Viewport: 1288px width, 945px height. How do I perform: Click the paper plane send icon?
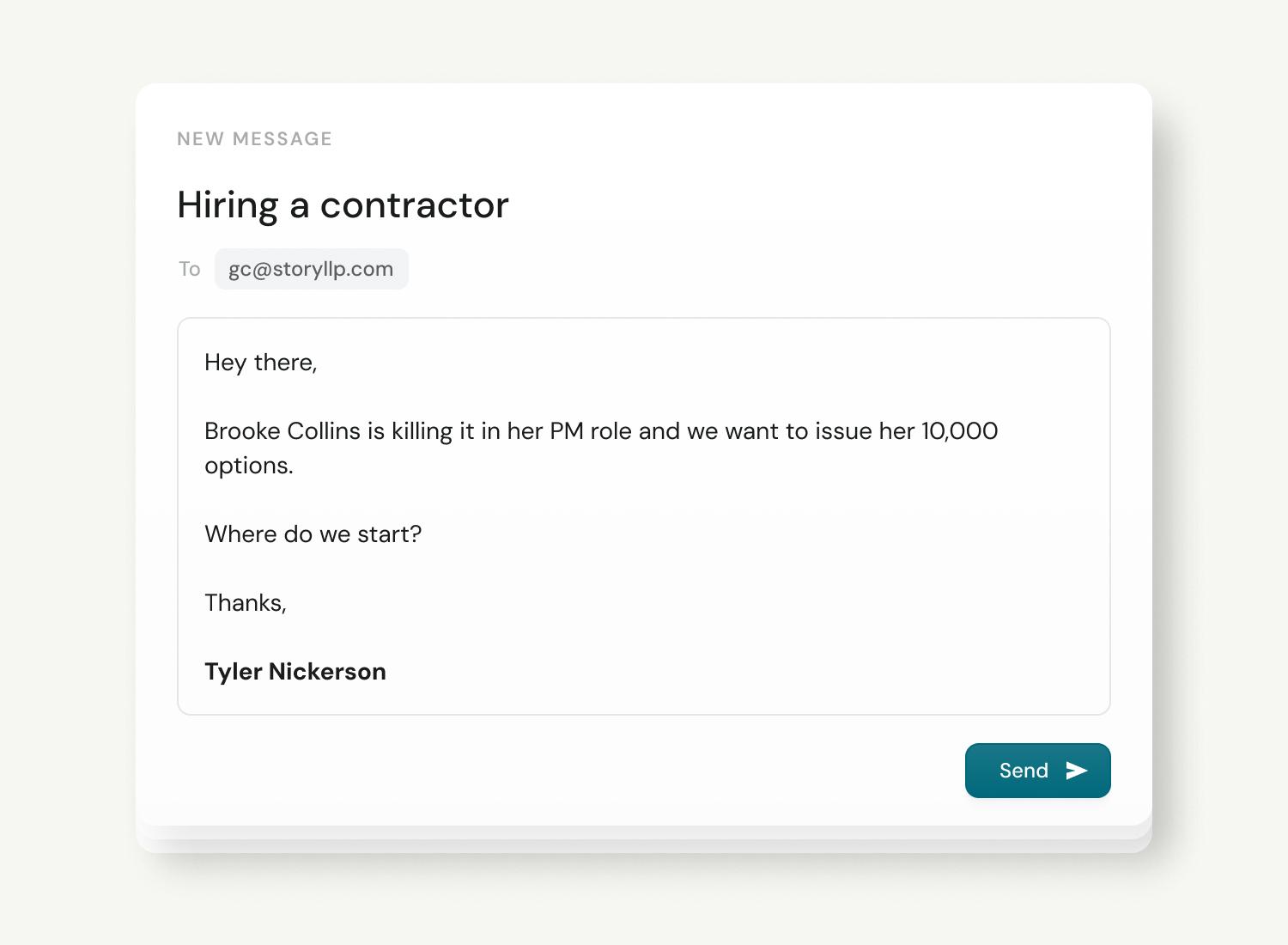point(1077,771)
